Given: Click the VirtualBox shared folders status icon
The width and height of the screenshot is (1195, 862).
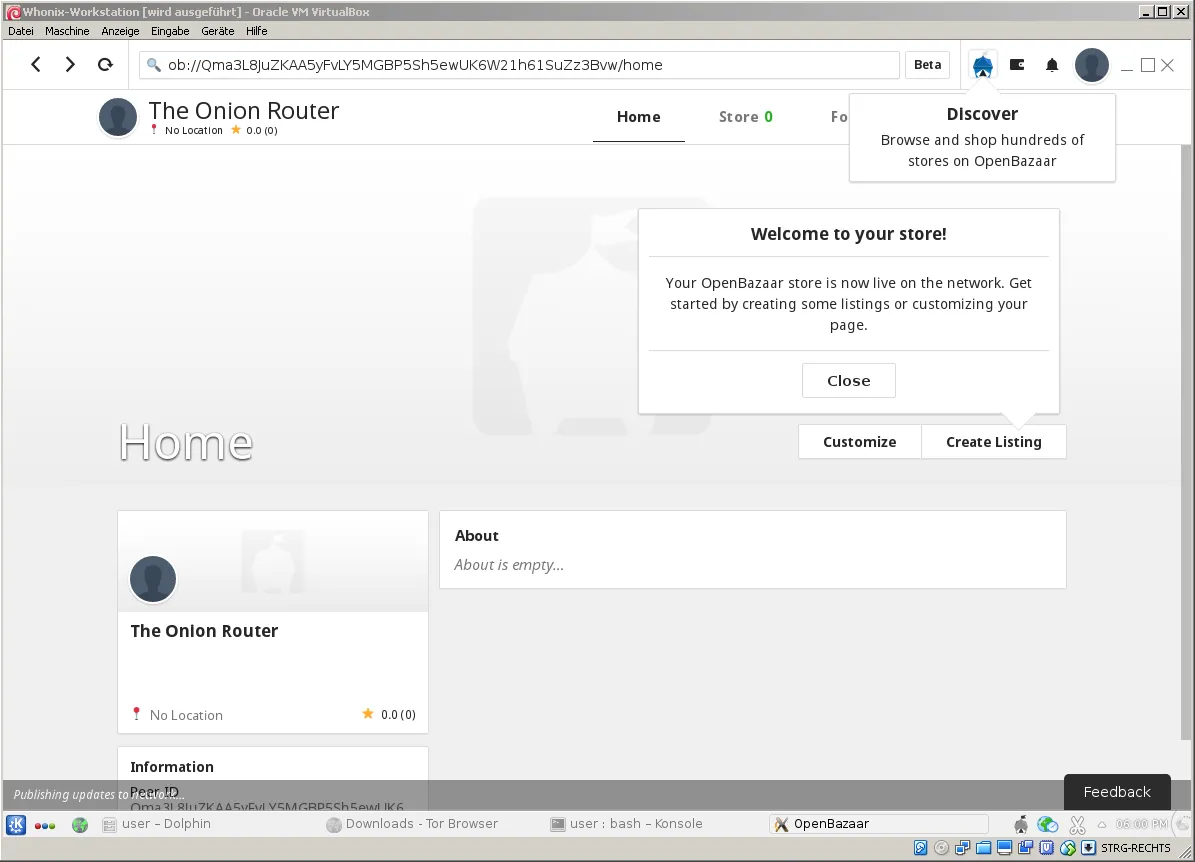Looking at the screenshot, I should click(x=983, y=848).
